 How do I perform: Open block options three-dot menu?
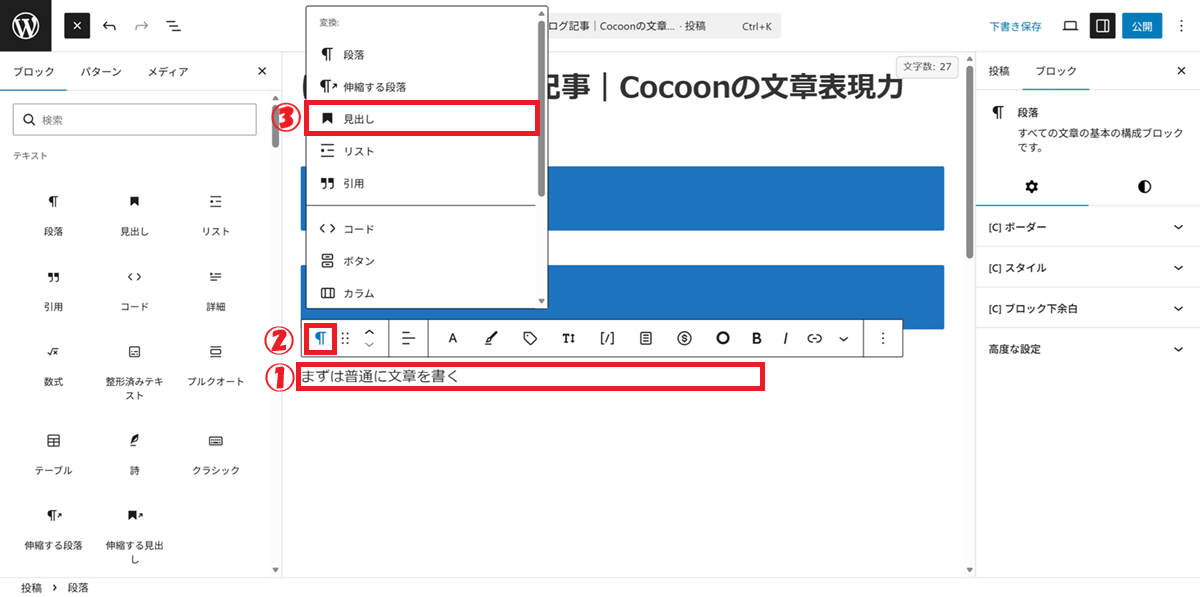click(882, 338)
